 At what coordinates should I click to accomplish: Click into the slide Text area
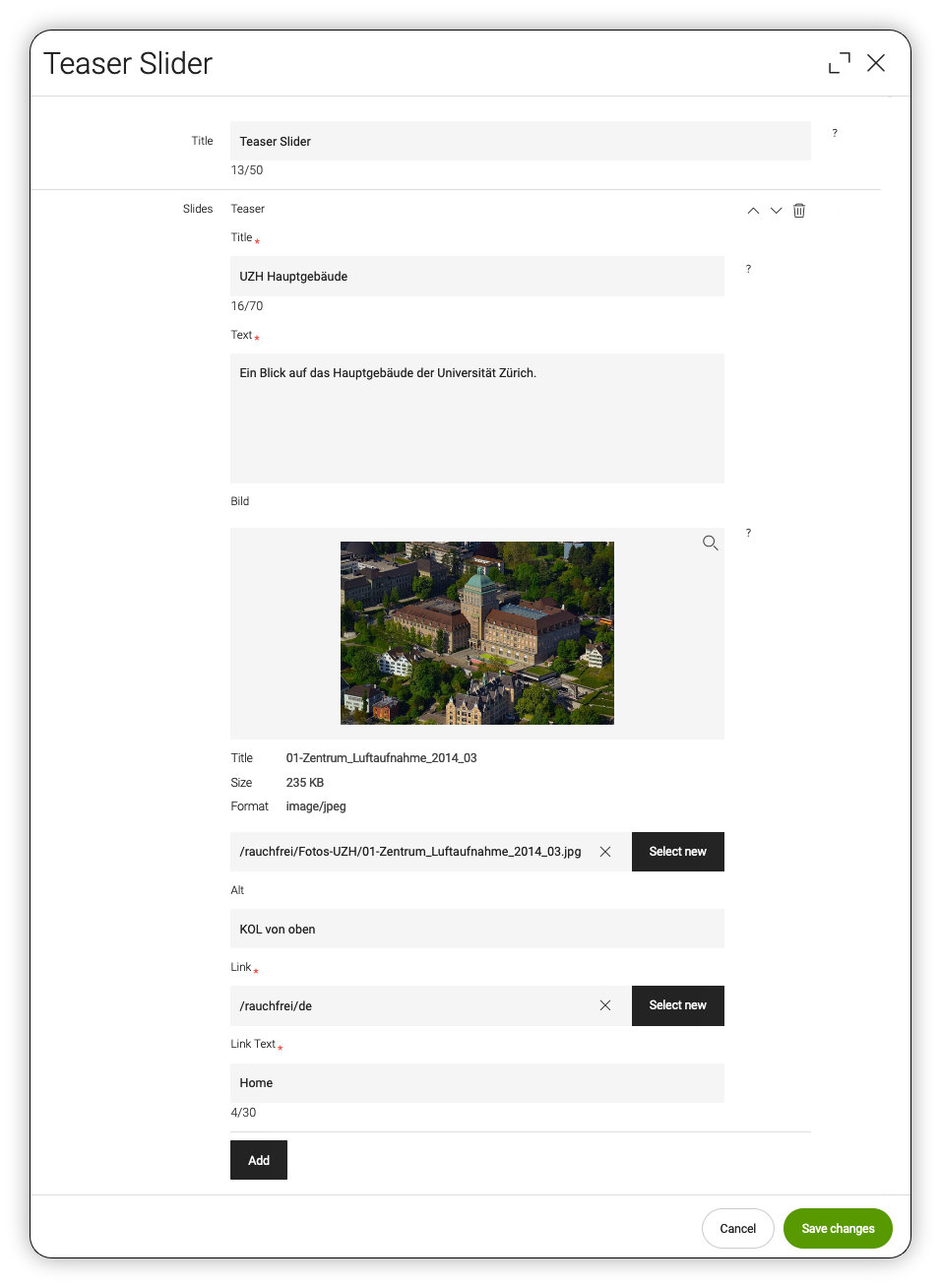(x=477, y=419)
